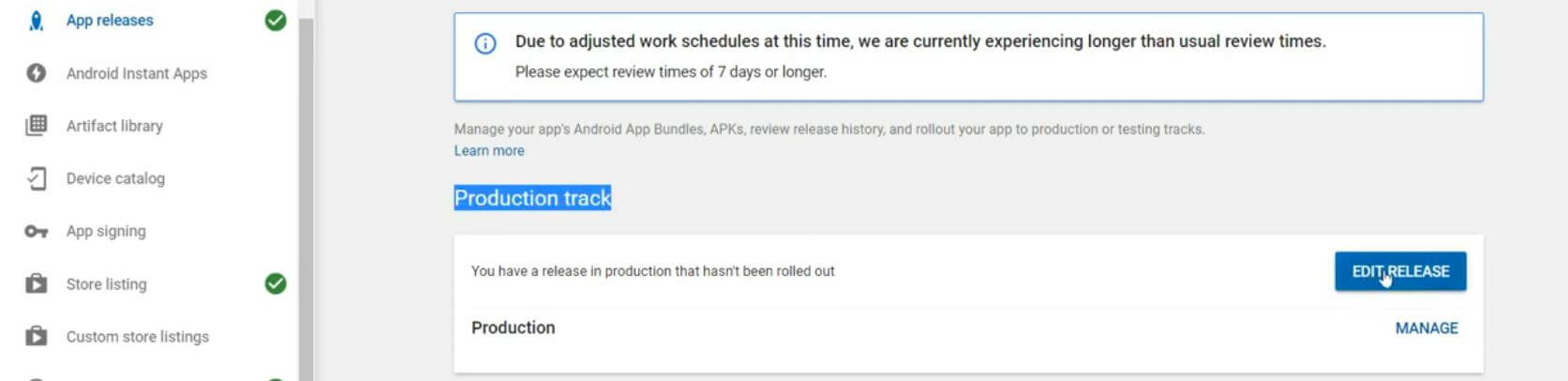This screenshot has width=1568, height=381.
Task: Open Custom store listings page
Action: [x=138, y=336]
